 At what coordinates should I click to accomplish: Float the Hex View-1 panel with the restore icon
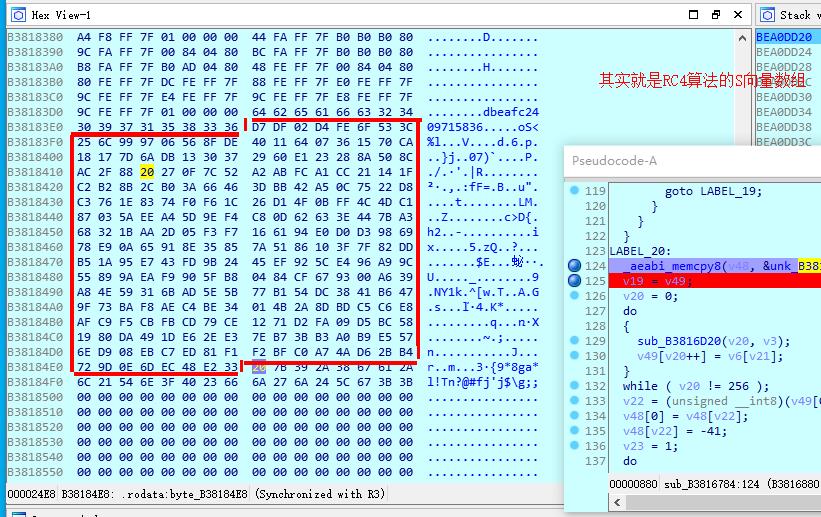pyautogui.click(x=716, y=15)
